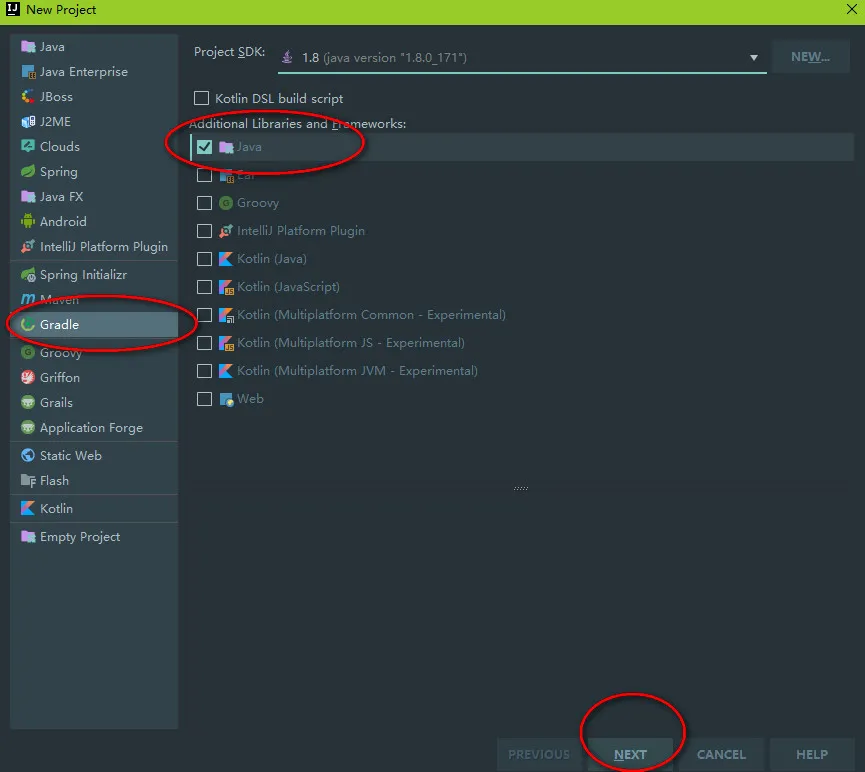Select 'Kotlin (Multiplatform JS - Experimental)' row text
The image size is (865, 772).
(x=351, y=343)
